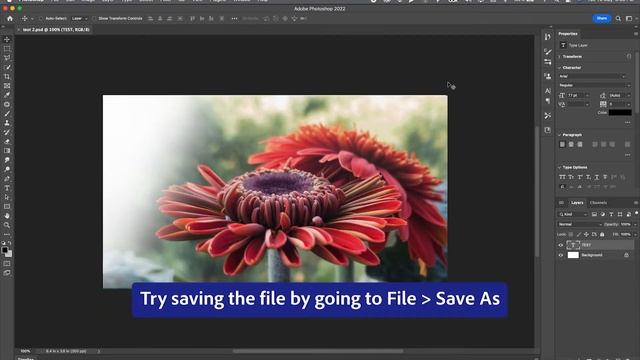640x360 pixels.
Task: Toggle the Auto-Select checkbox
Action: (x=40, y=18)
